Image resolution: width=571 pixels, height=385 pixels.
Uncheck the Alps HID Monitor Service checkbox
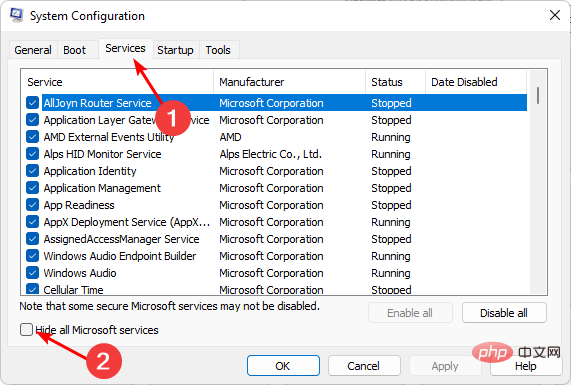[x=32, y=154]
